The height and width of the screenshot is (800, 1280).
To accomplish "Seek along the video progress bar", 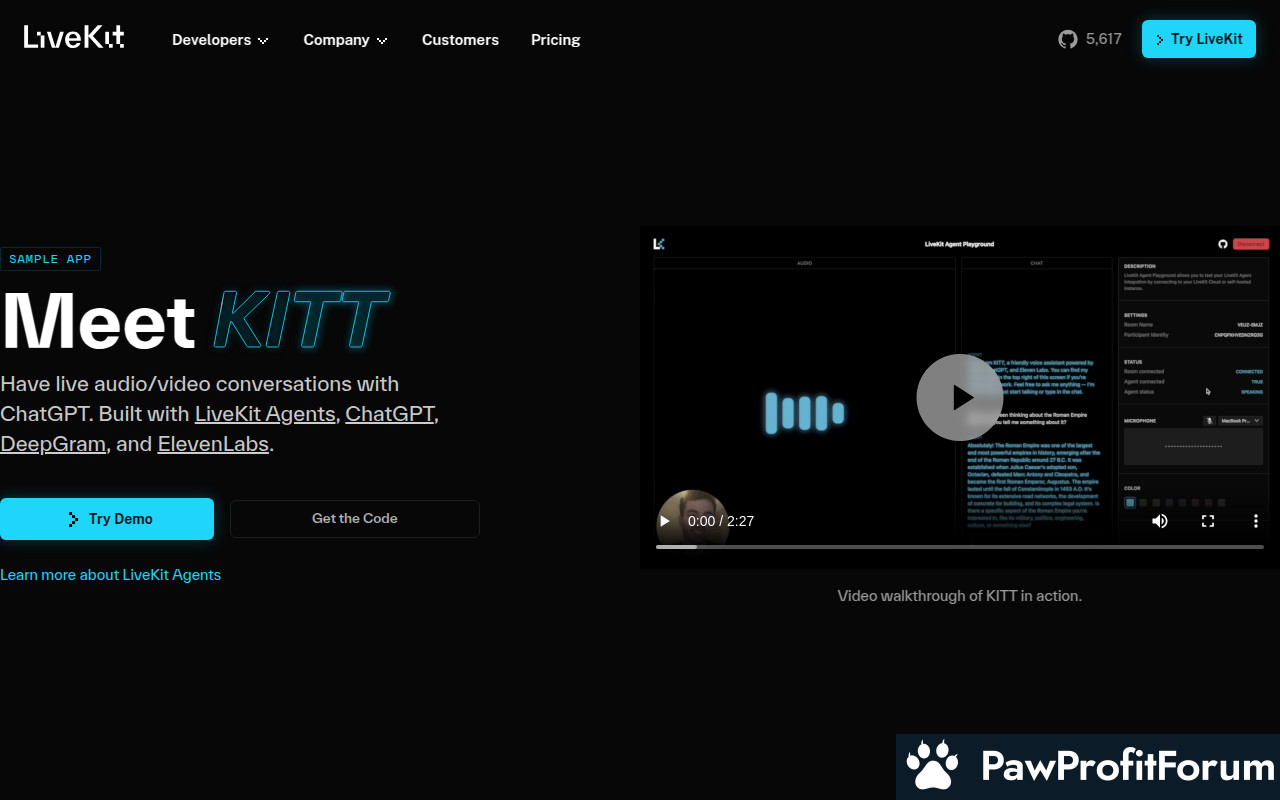I will click(960, 547).
